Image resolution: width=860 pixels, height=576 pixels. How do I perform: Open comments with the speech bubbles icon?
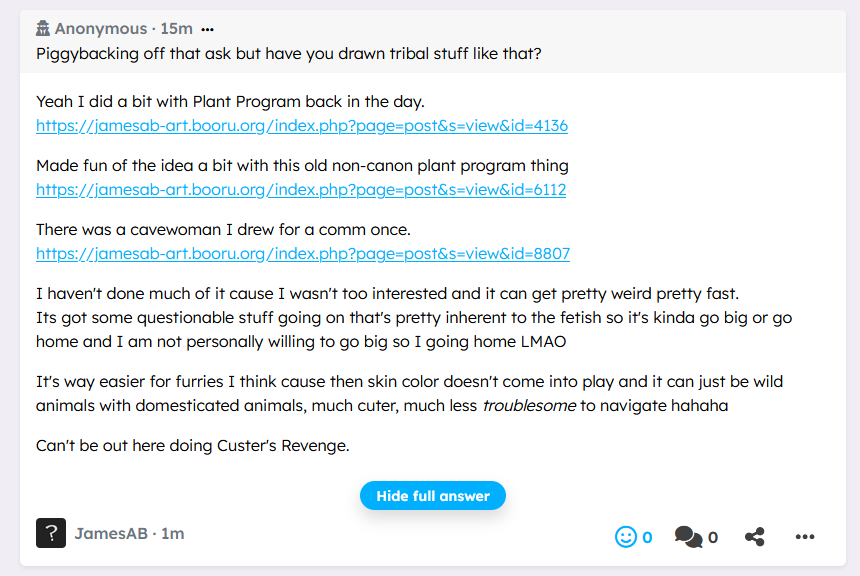click(x=688, y=537)
